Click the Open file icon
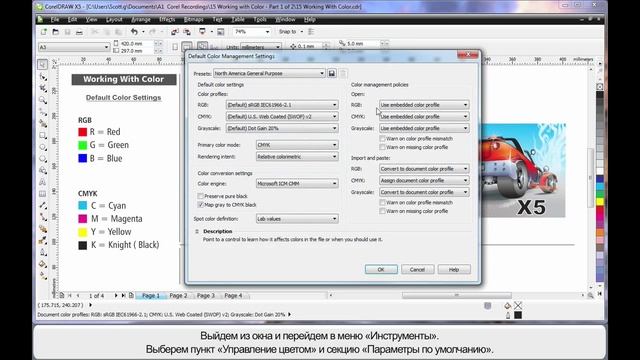Screen dimensions: 640x360 (56, 32)
